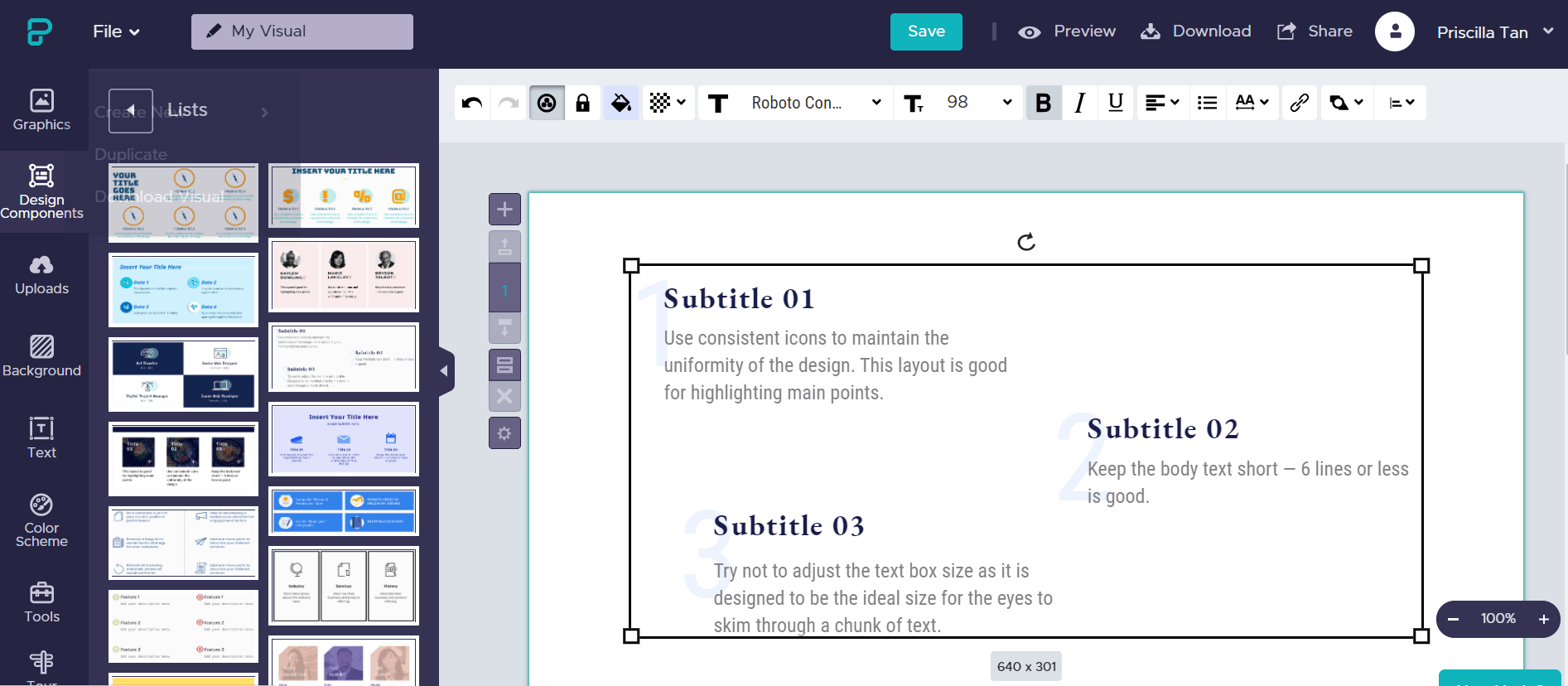This screenshot has height=686, width=1568.
Task: Select the Subtitle 01 list template thumbnail
Action: pos(344,357)
